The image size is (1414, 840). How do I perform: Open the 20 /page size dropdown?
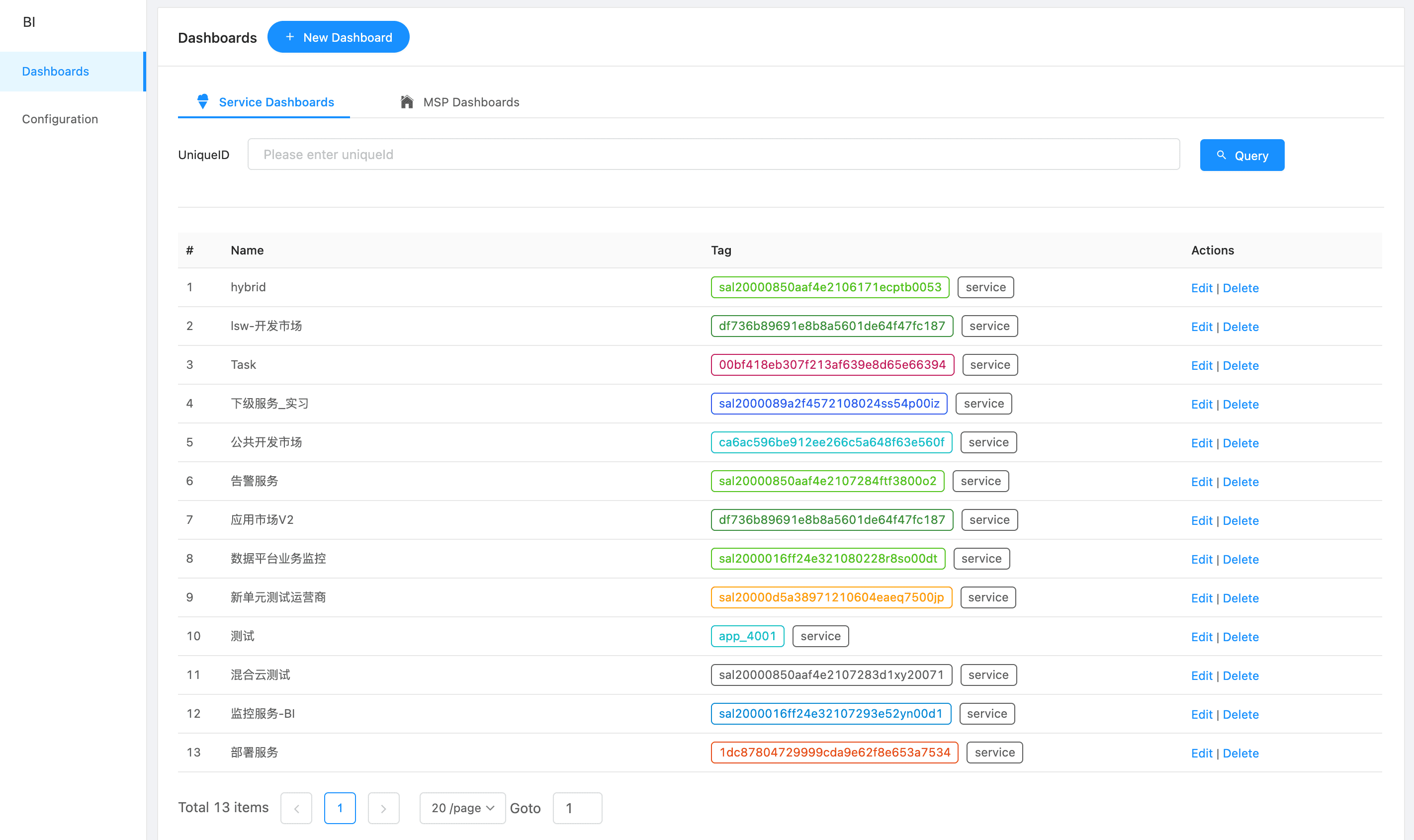coord(462,808)
